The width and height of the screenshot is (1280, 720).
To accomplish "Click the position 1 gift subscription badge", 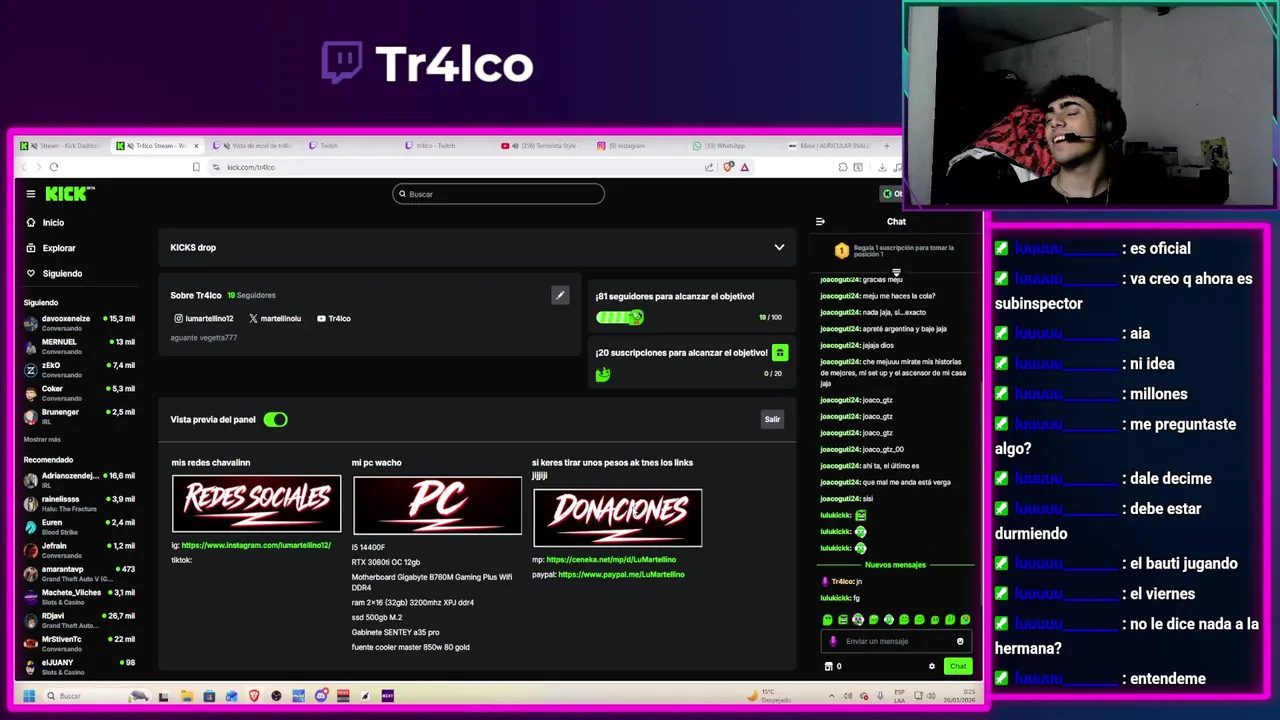I will [841, 251].
